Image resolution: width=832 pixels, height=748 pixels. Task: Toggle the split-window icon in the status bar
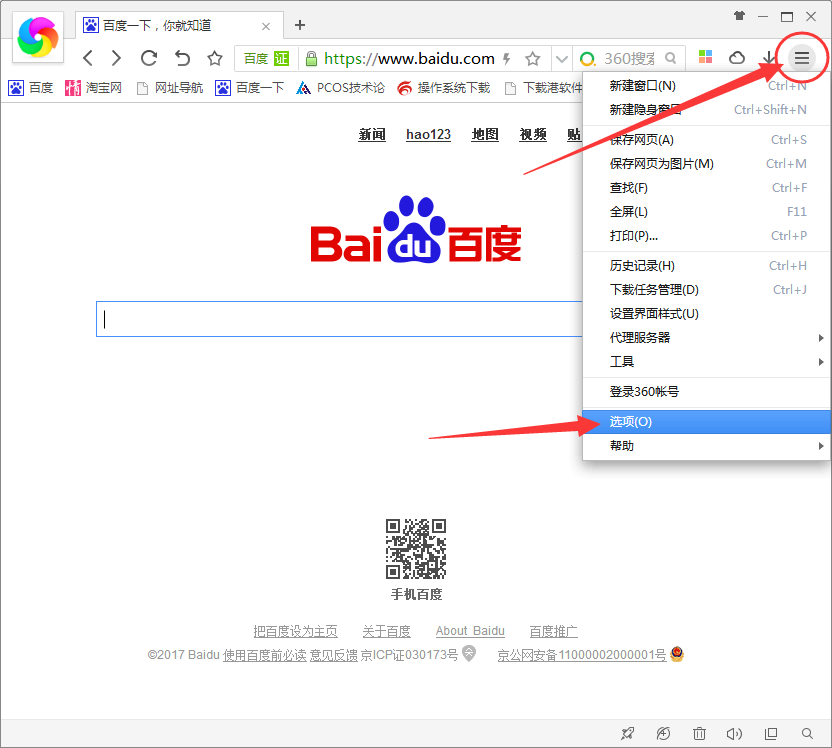tap(771, 733)
